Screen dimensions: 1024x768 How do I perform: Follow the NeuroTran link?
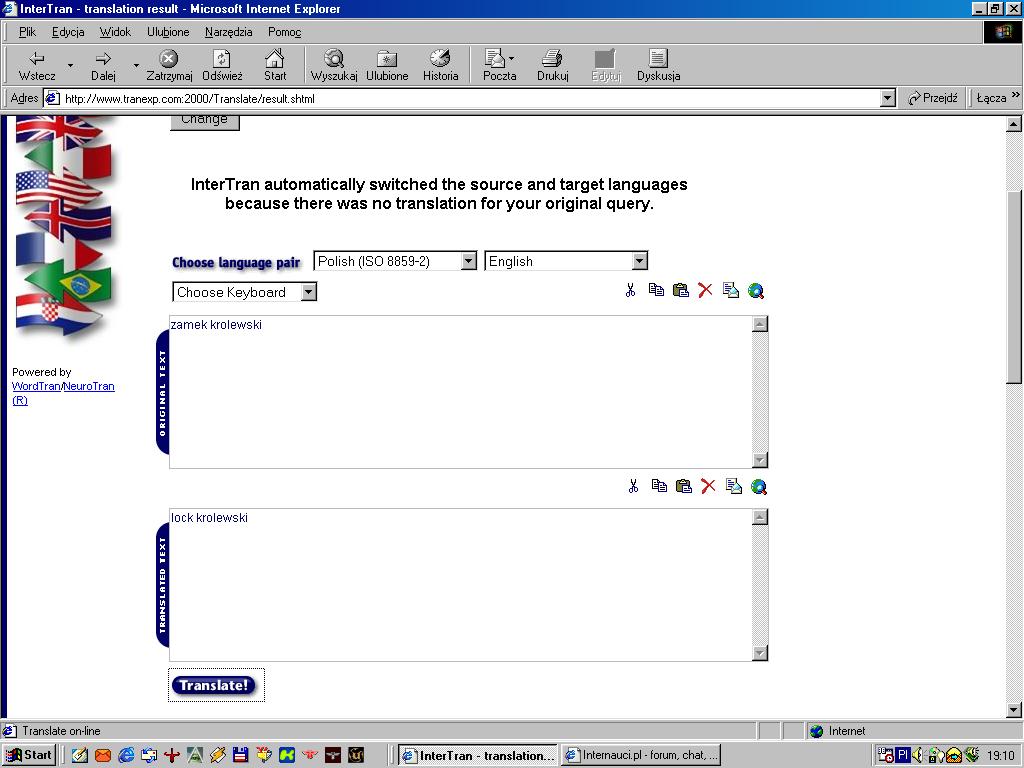pos(89,386)
